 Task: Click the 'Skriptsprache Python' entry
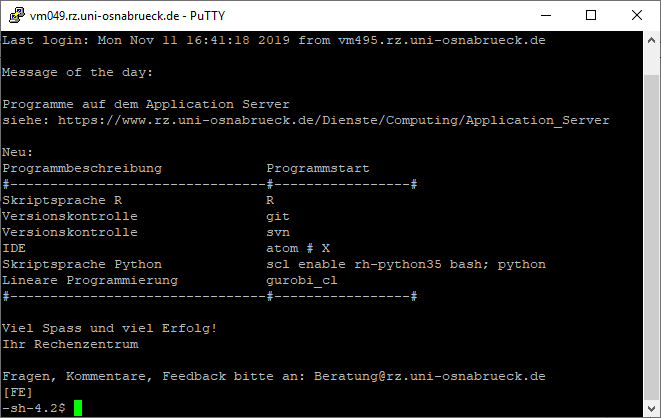82,265
